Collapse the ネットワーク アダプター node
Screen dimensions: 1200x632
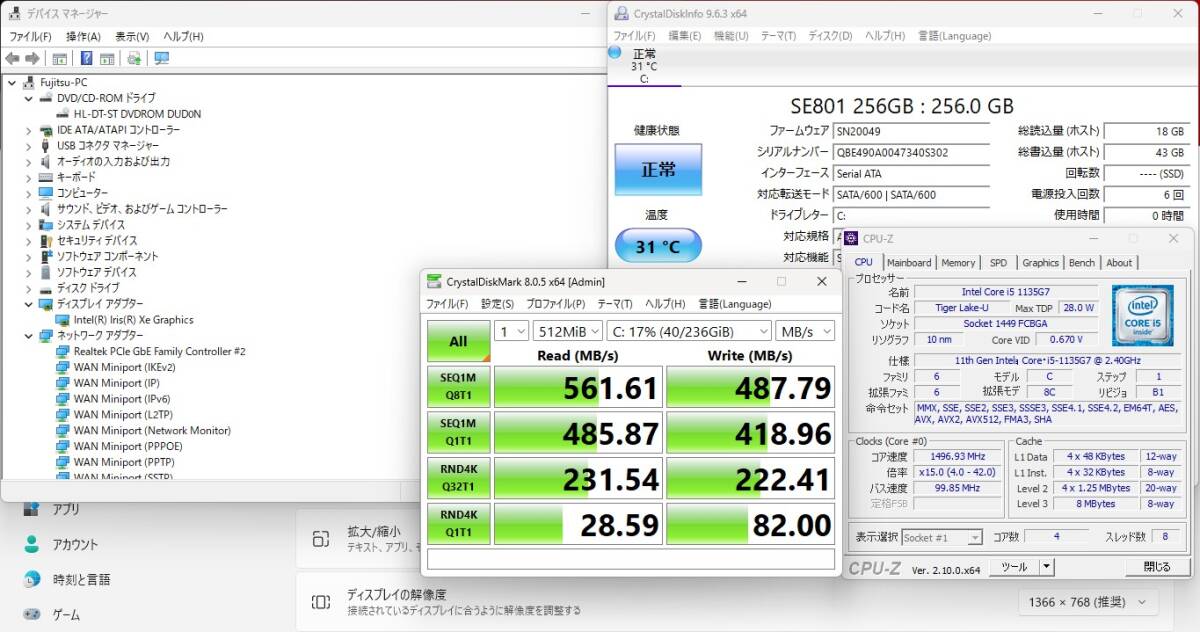(x=28, y=336)
